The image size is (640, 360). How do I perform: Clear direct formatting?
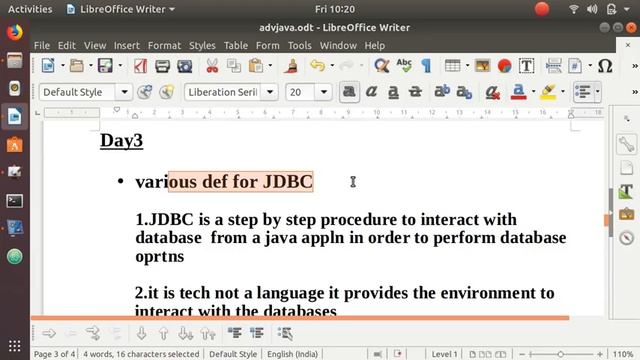pyautogui.click(x=493, y=92)
